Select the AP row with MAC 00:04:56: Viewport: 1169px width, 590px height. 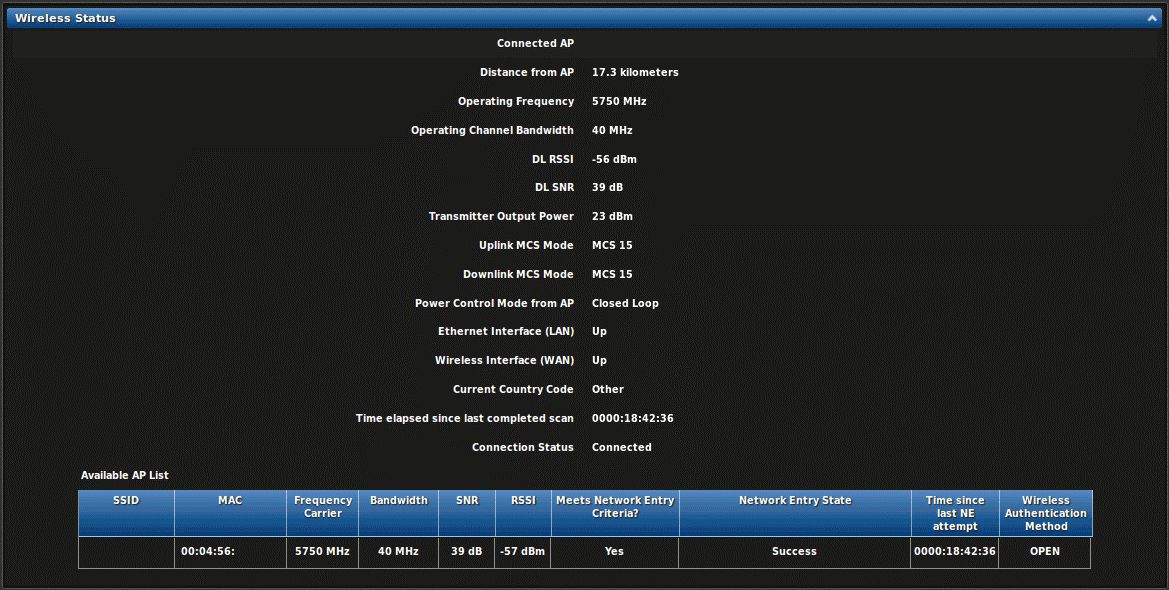tap(230, 551)
